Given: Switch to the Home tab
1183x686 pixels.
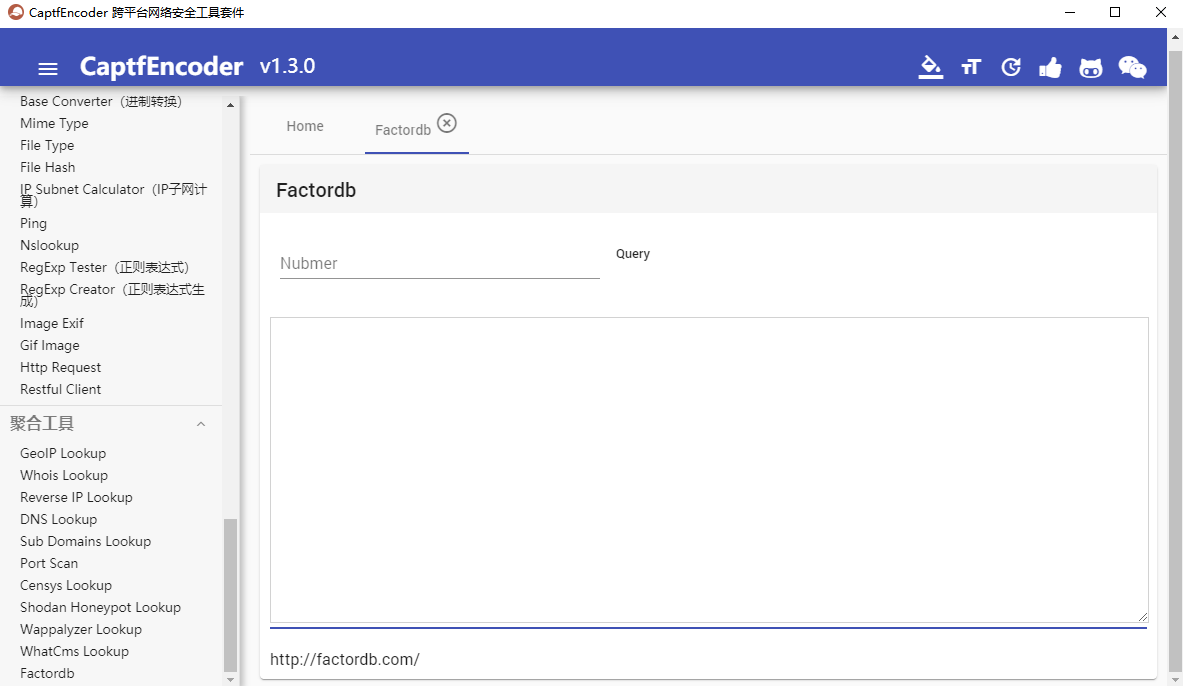Looking at the screenshot, I should (305, 126).
